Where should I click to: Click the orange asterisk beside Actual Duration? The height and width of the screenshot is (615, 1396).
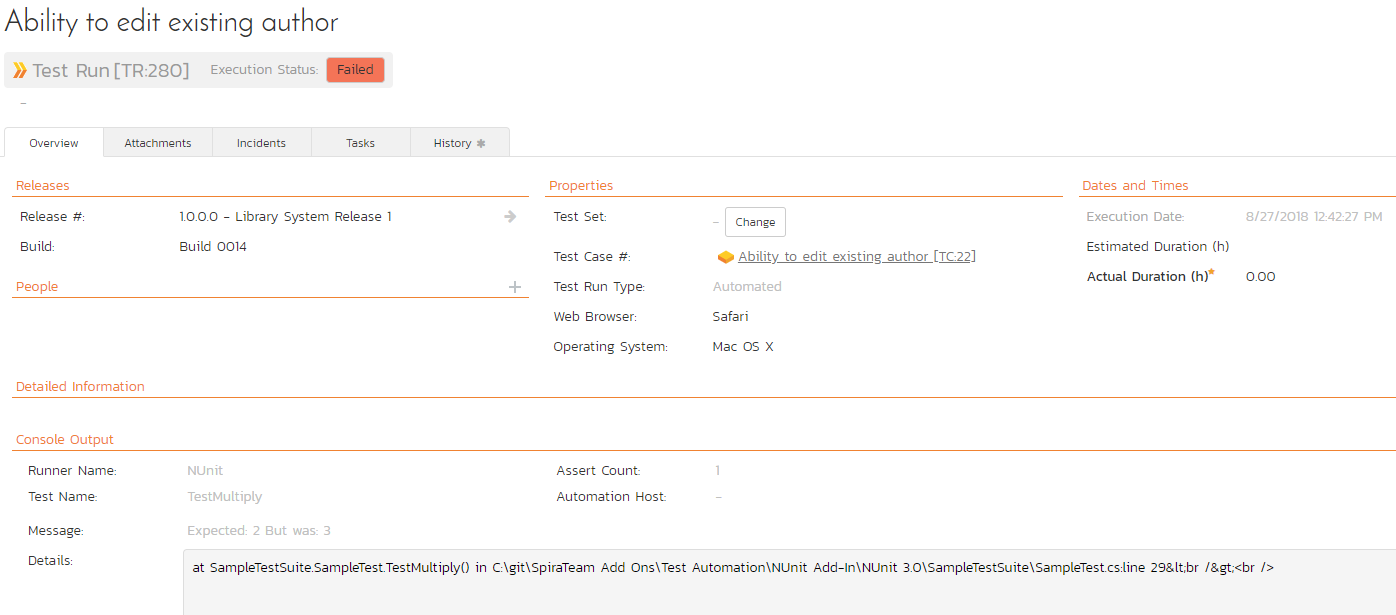tap(1212, 272)
